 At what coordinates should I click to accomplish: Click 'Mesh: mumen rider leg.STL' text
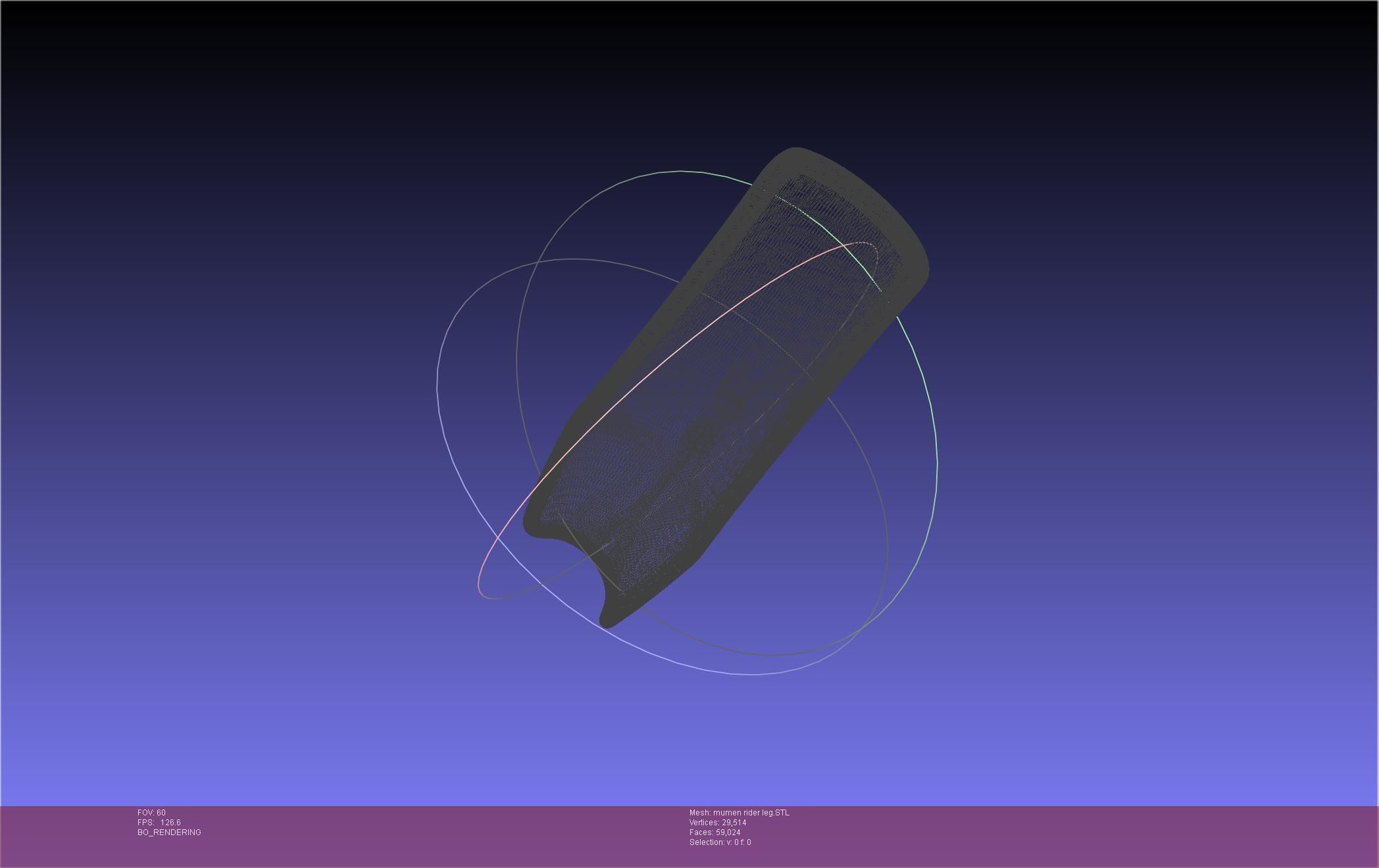pyautogui.click(x=740, y=813)
